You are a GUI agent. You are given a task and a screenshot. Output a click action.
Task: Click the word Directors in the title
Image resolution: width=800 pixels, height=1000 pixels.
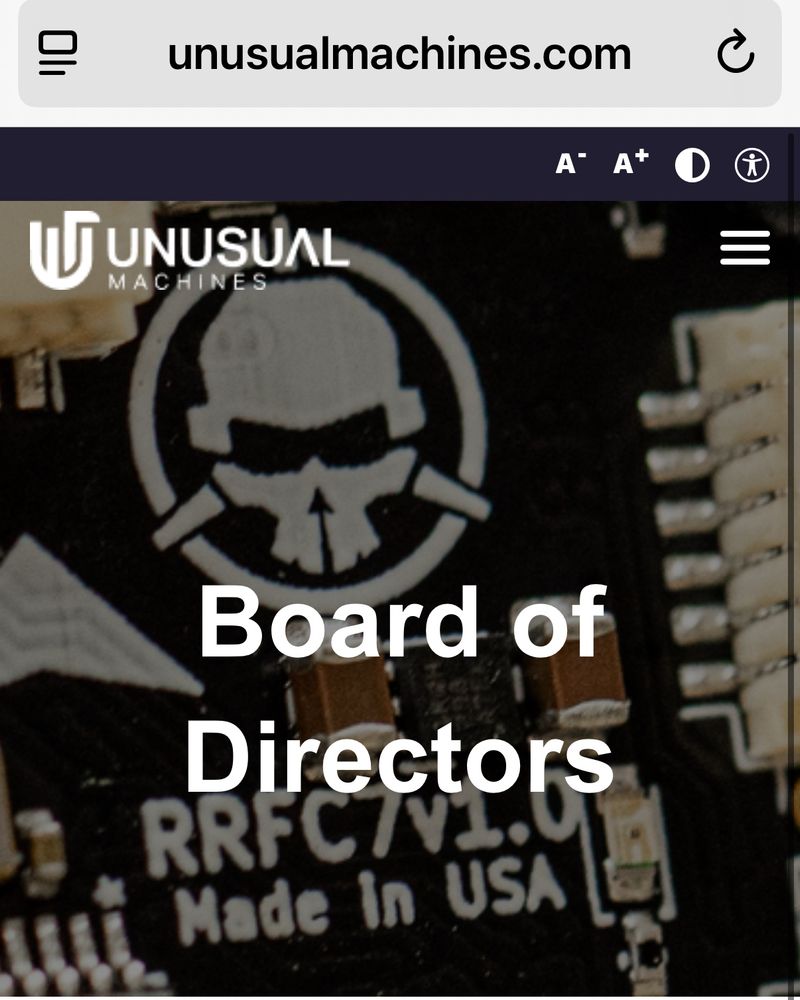(400, 757)
